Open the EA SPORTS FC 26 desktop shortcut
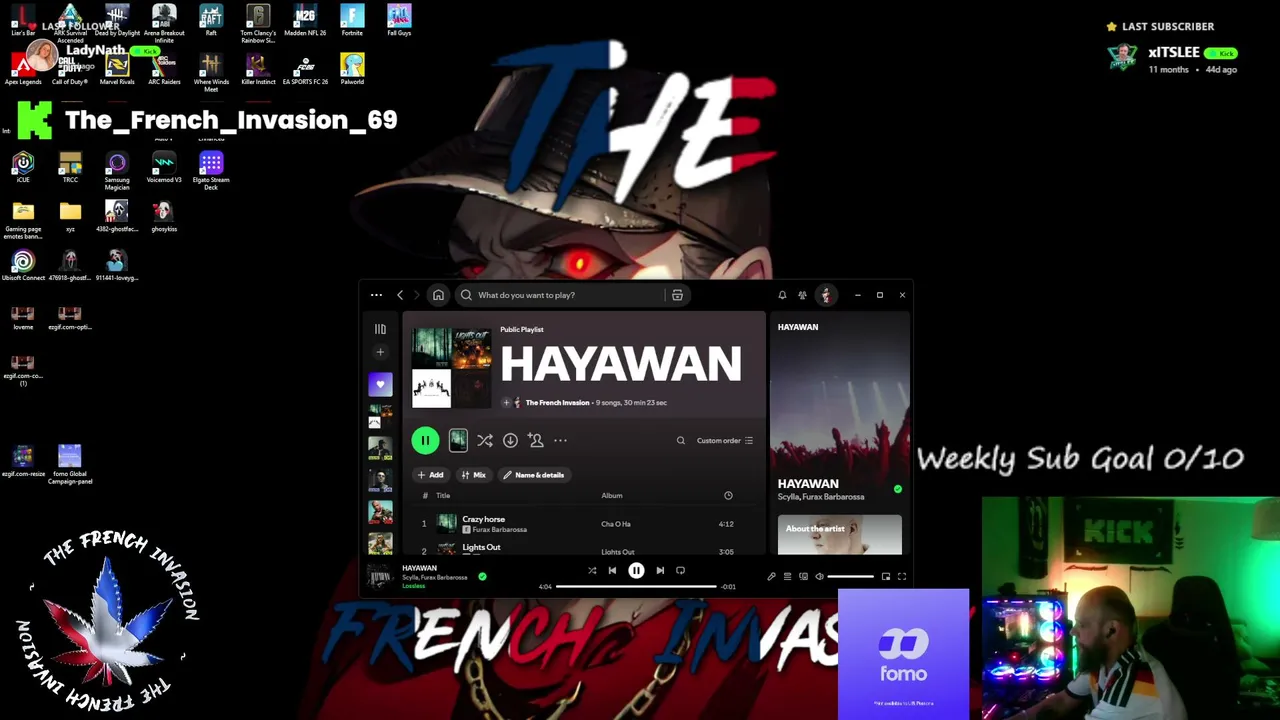Image resolution: width=1280 pixels, height=720 pixels. click(x=305, y=69)
